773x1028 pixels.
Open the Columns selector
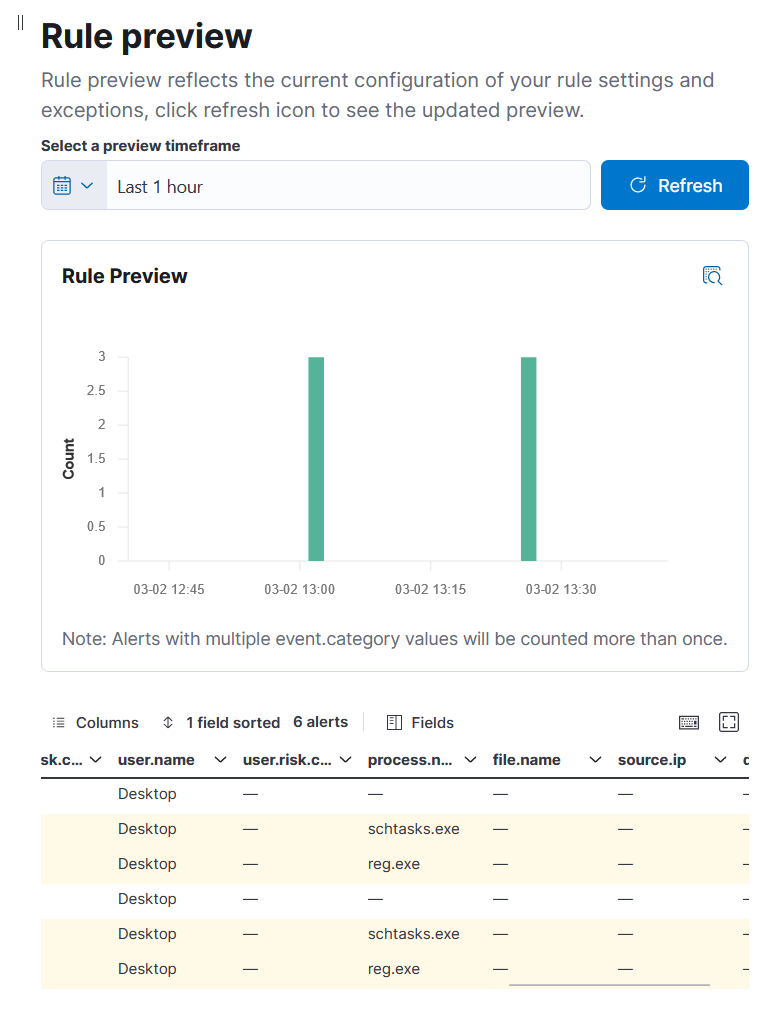(x=95, y=723)
